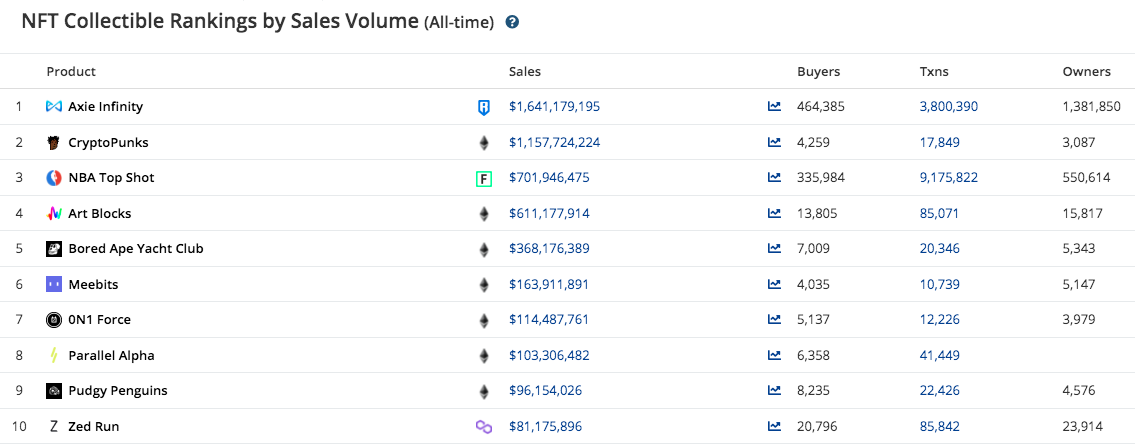Click the Flow blockchain icon in the NBA Top Shot row

tap(484, 178)
